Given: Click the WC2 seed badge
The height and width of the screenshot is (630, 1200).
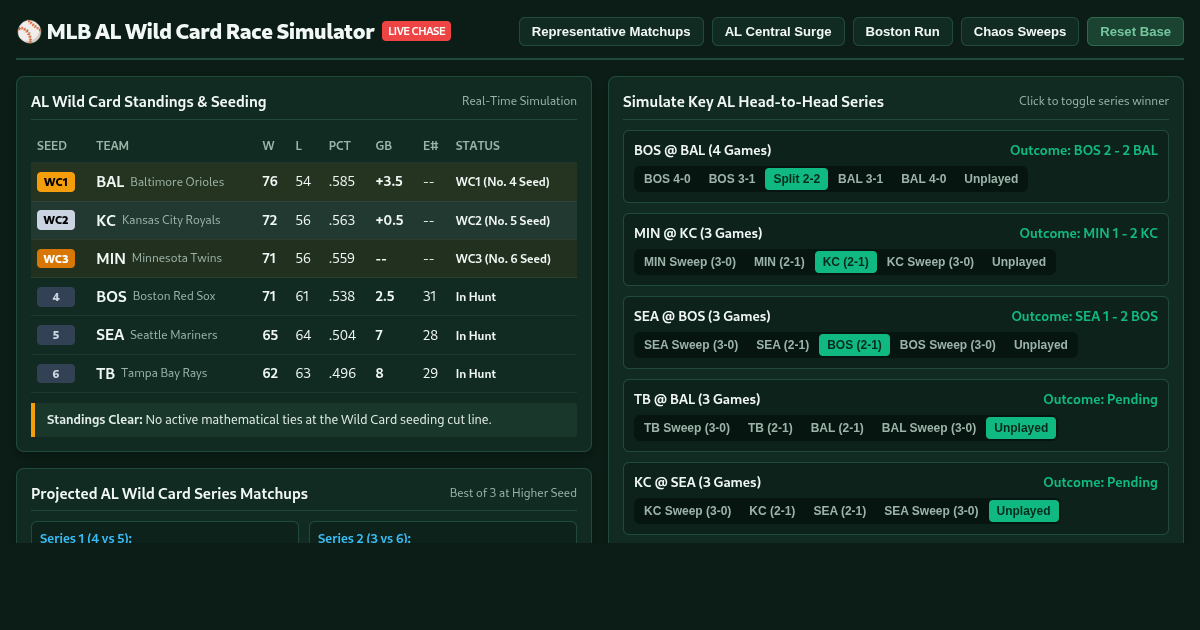Looking at the screenshot, I should coord(56,220).
